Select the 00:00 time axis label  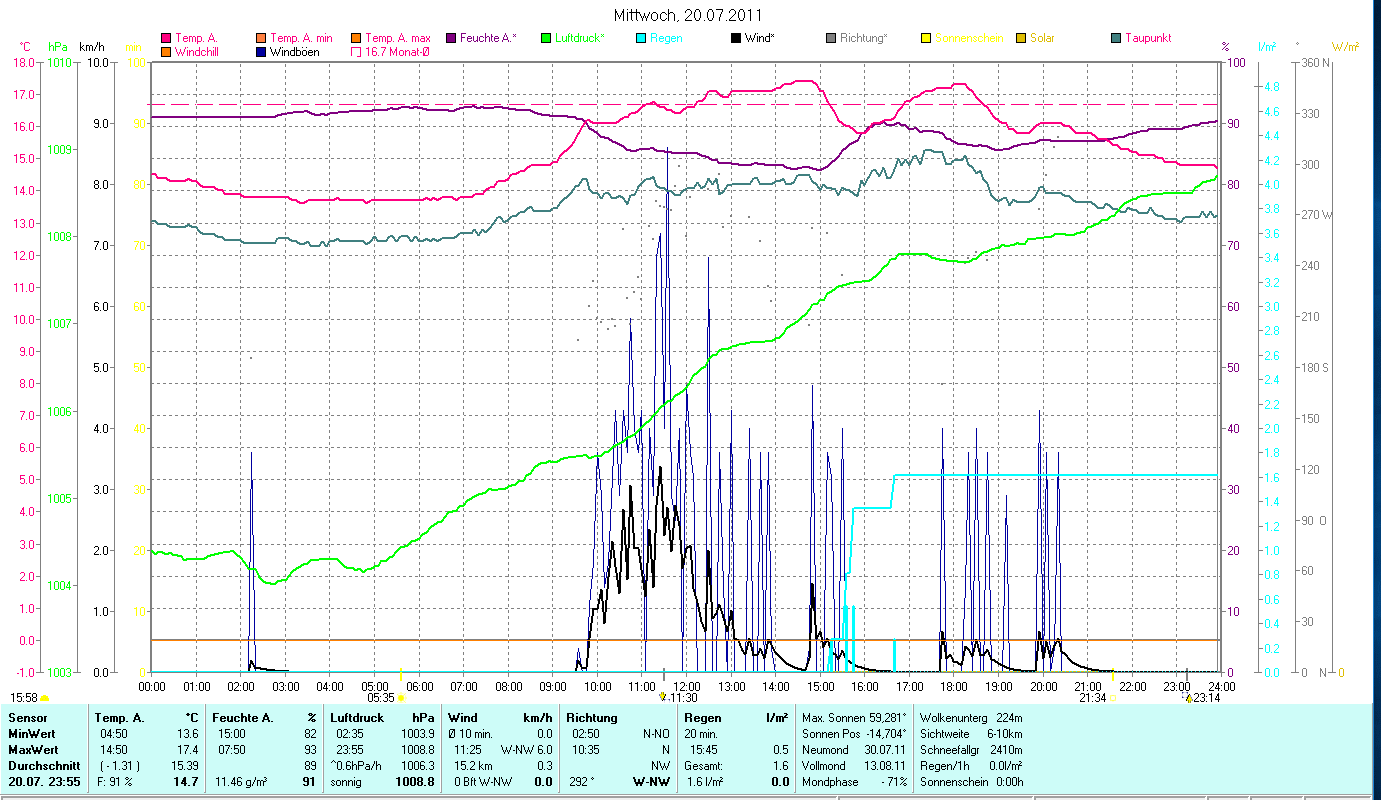tap(152, 687)
